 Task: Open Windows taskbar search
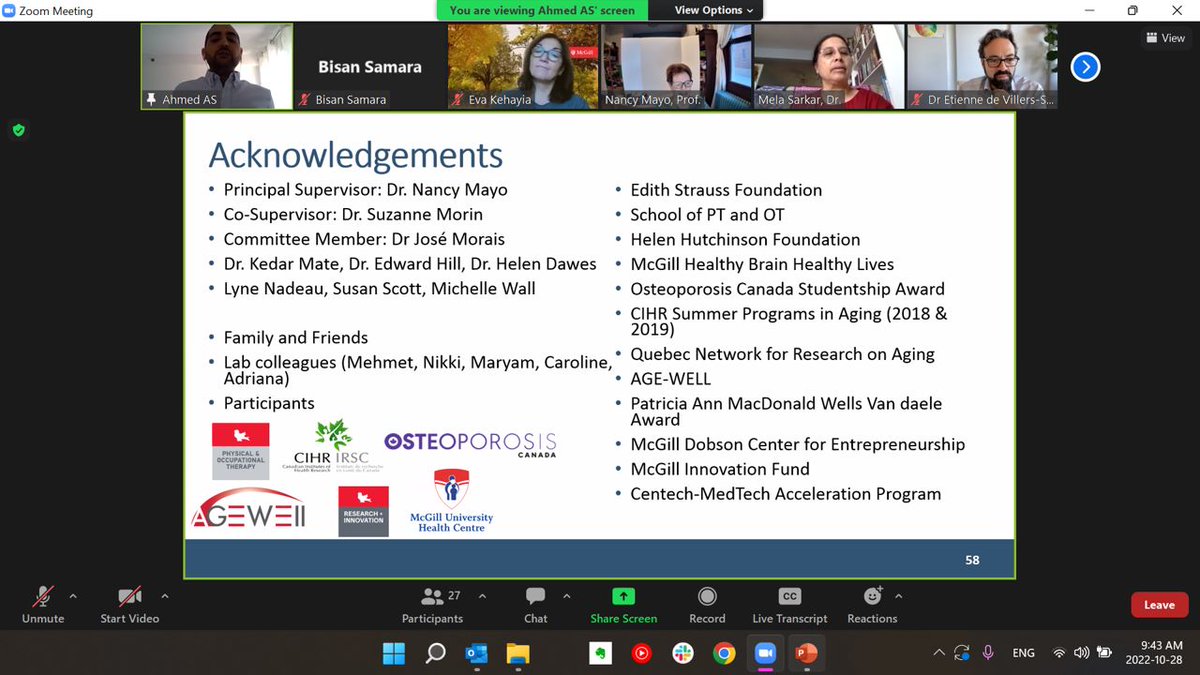point(435,653)
